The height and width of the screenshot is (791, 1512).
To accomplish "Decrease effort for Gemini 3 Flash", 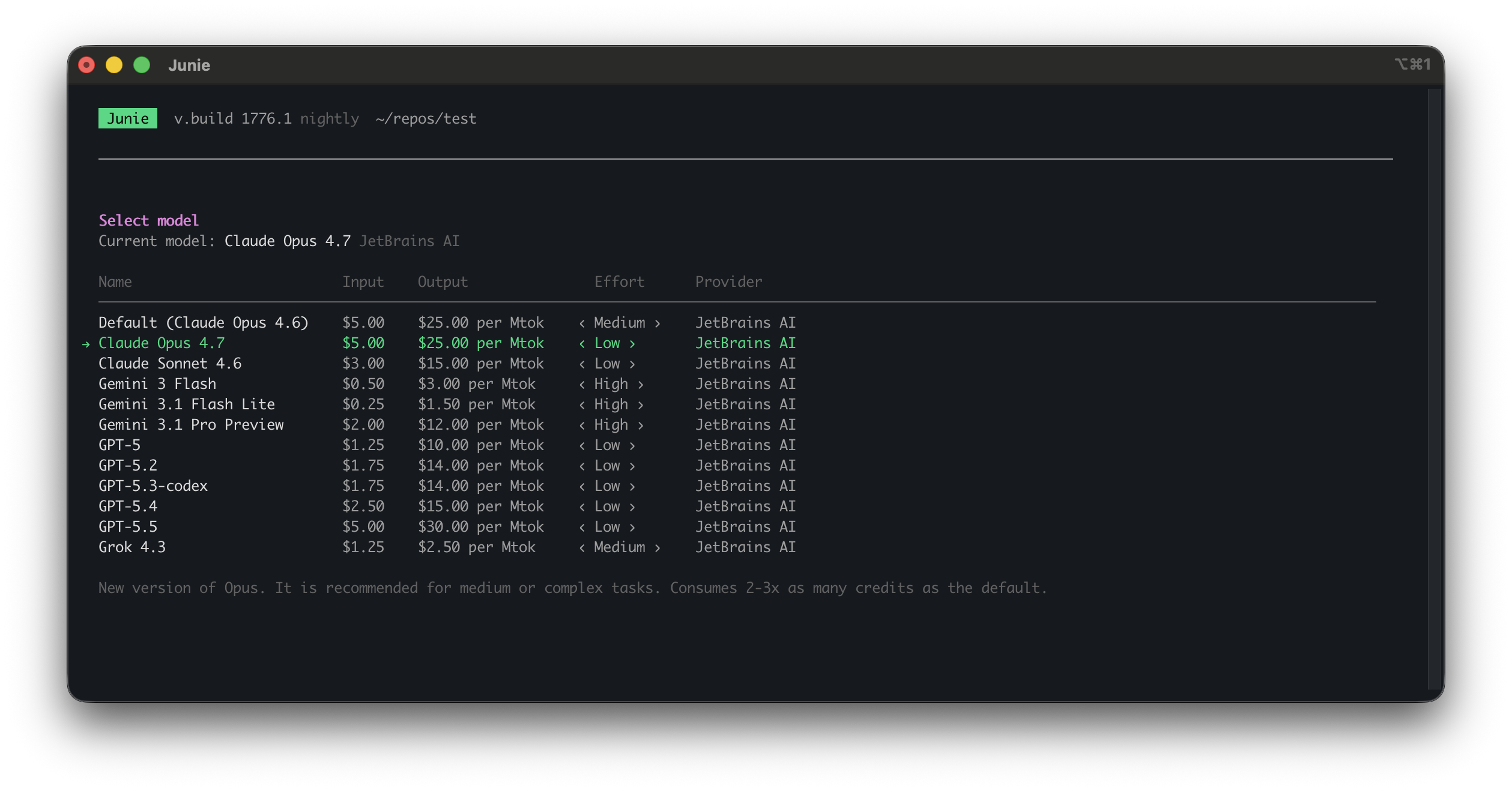I will click(x=582, y=385).
